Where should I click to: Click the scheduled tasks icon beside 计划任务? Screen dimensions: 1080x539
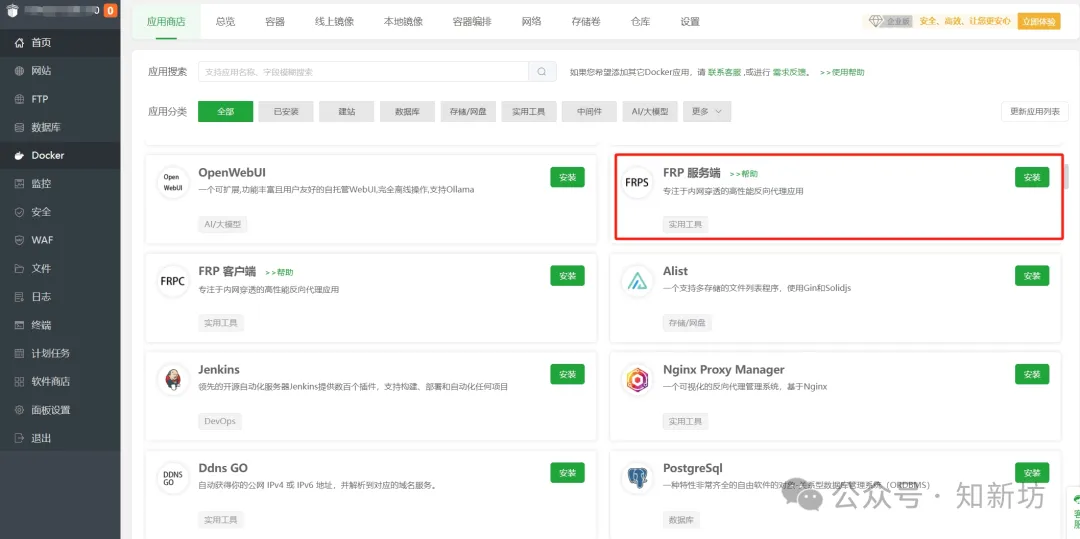[x=19, y=353]
